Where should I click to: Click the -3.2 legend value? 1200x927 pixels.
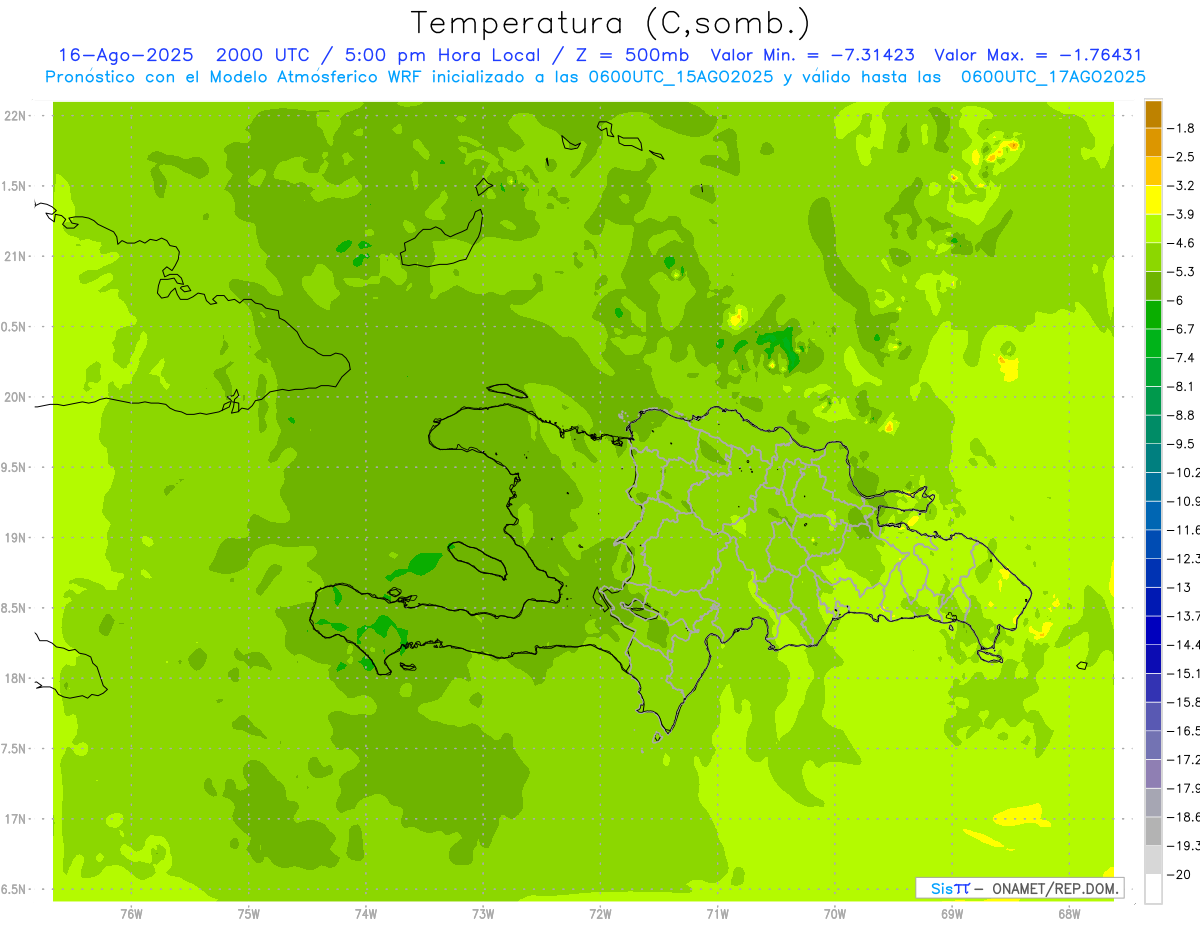(x=1182, y=186)
